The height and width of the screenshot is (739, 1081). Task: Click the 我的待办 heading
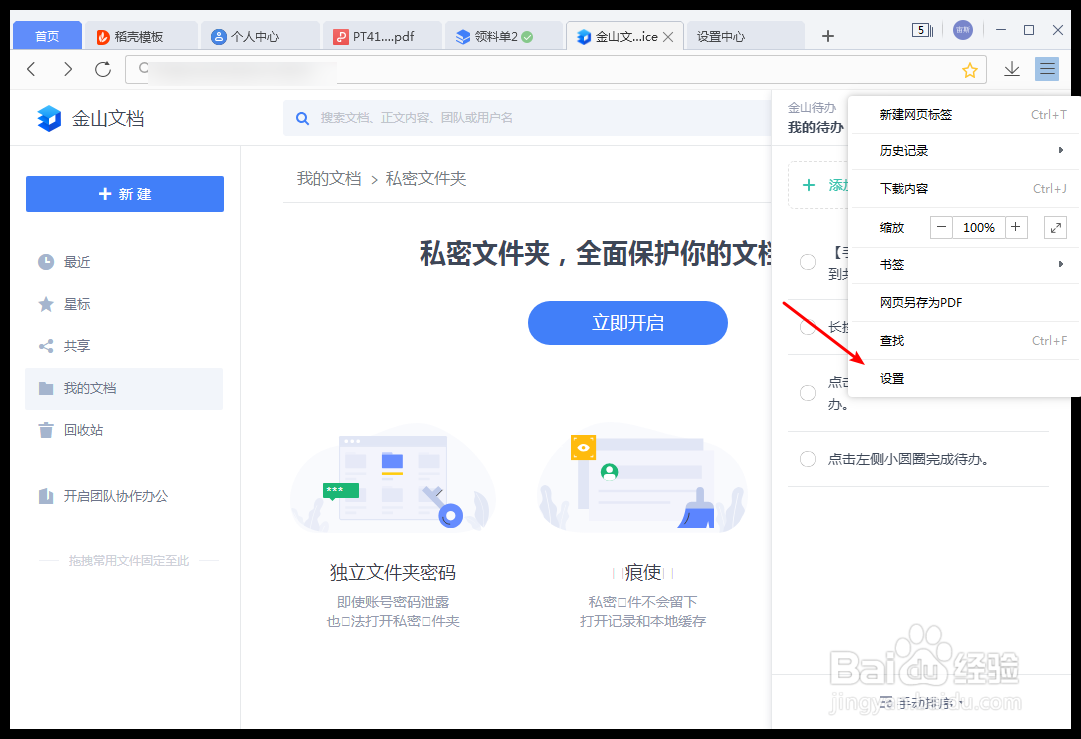point(816,128)
